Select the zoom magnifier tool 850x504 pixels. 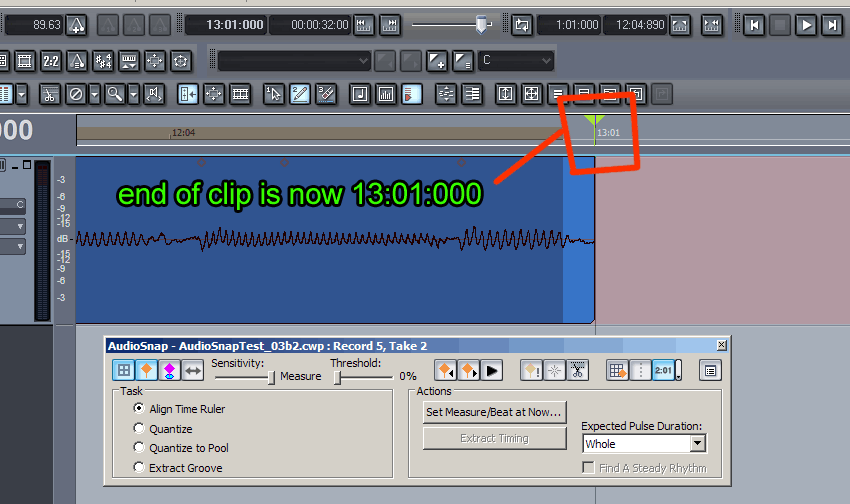[115, 94]
